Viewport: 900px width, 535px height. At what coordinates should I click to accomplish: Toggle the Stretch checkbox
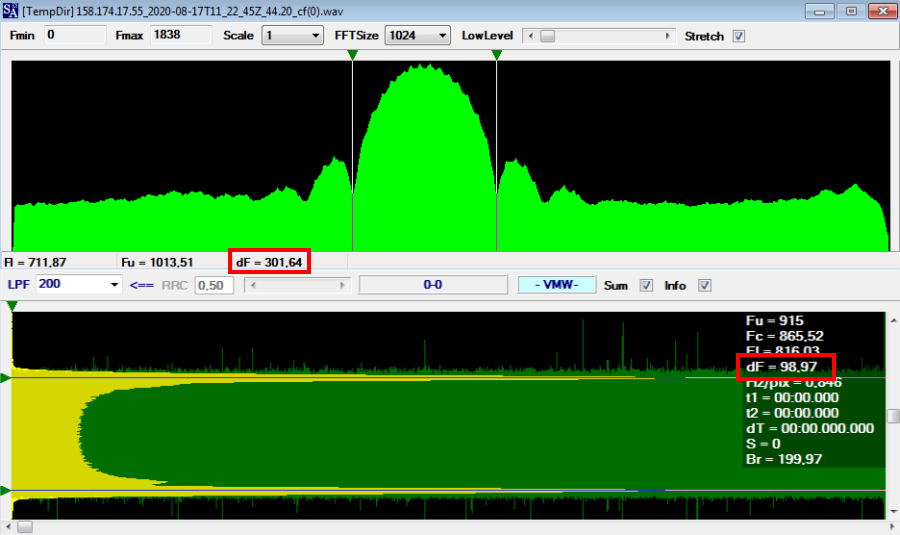coord(739,36)
